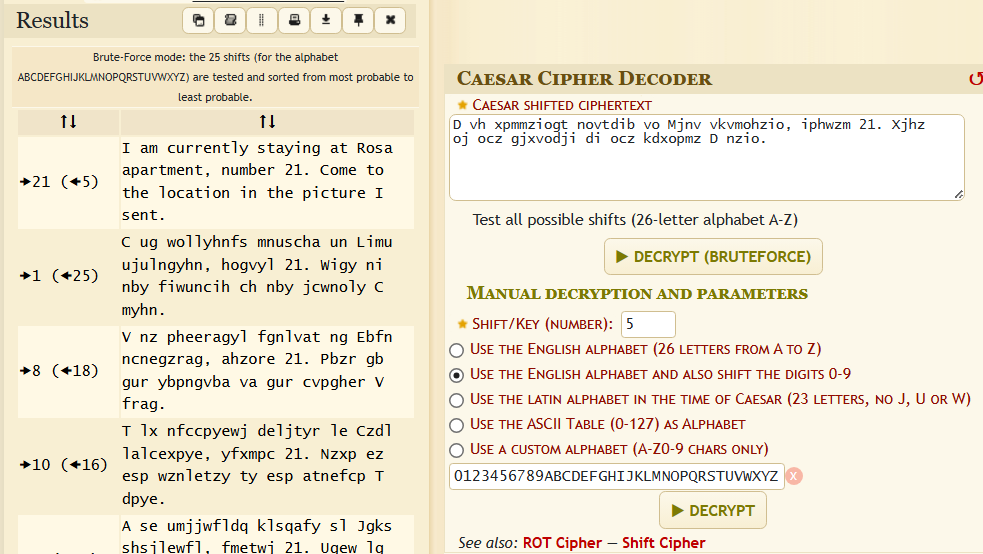Screen dimensions: 983x554
Task: Download the results with the download icon
Action: [326, 20]
